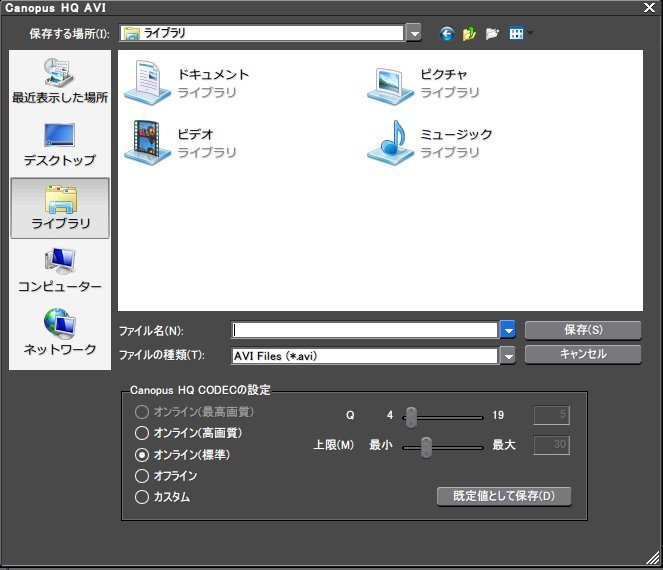This screenshot has height=570, width=663.
Task: Create a new folder
Action: 492,33
